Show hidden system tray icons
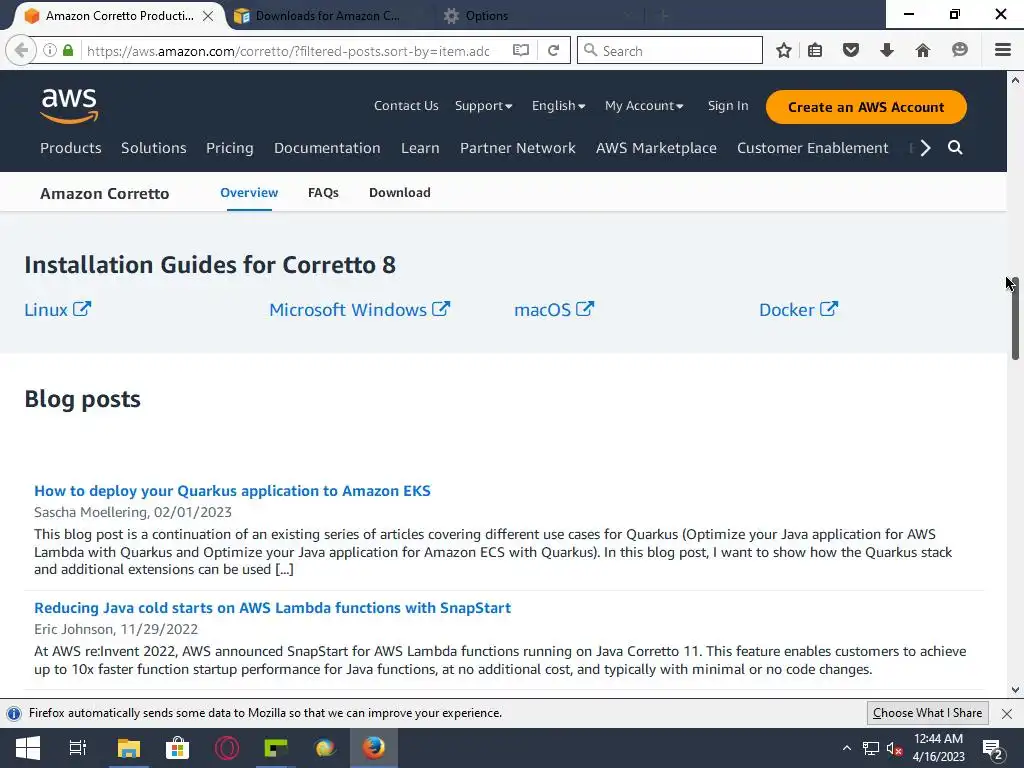 pyautogui.click(x=846, y=748)
